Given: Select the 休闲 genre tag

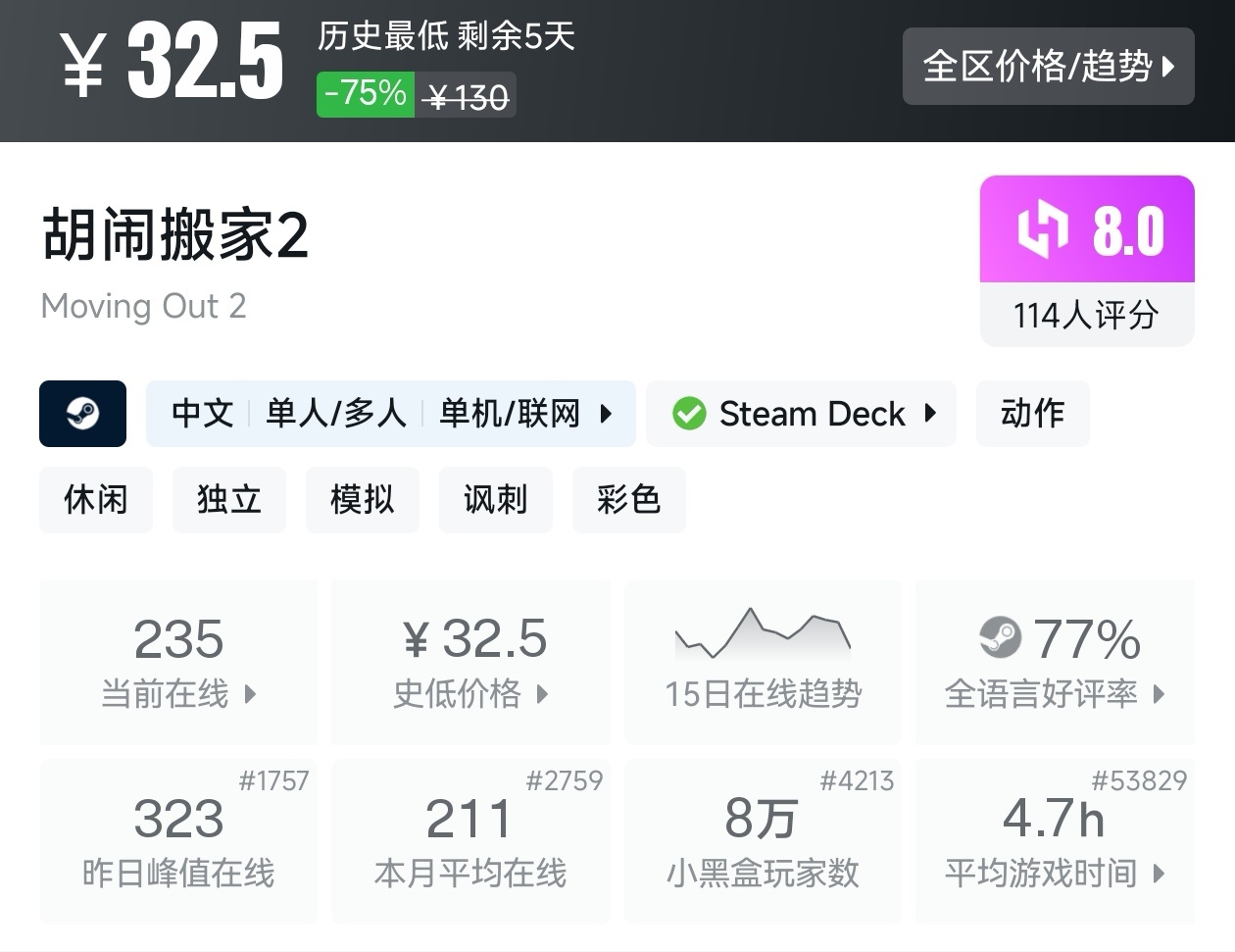Looking at the screenshot, I should [x=96, y=500].
